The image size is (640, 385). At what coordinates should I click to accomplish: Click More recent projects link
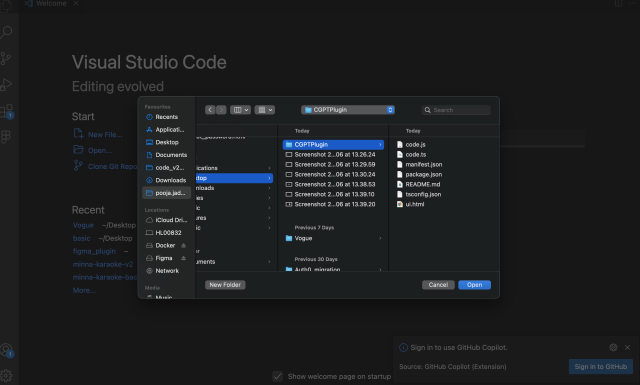[84, 290]
